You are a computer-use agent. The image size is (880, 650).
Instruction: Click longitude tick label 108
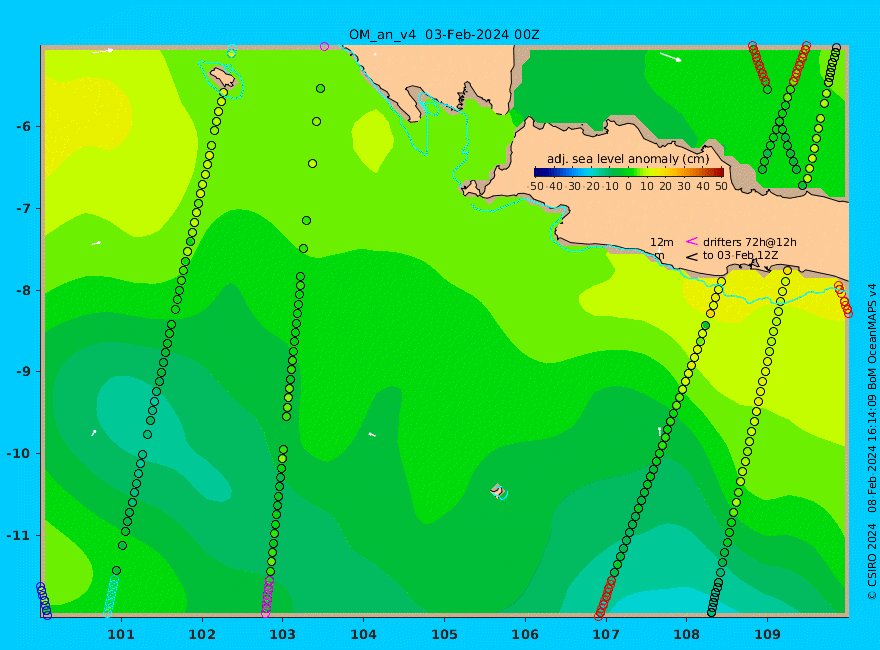coord(686,635)
